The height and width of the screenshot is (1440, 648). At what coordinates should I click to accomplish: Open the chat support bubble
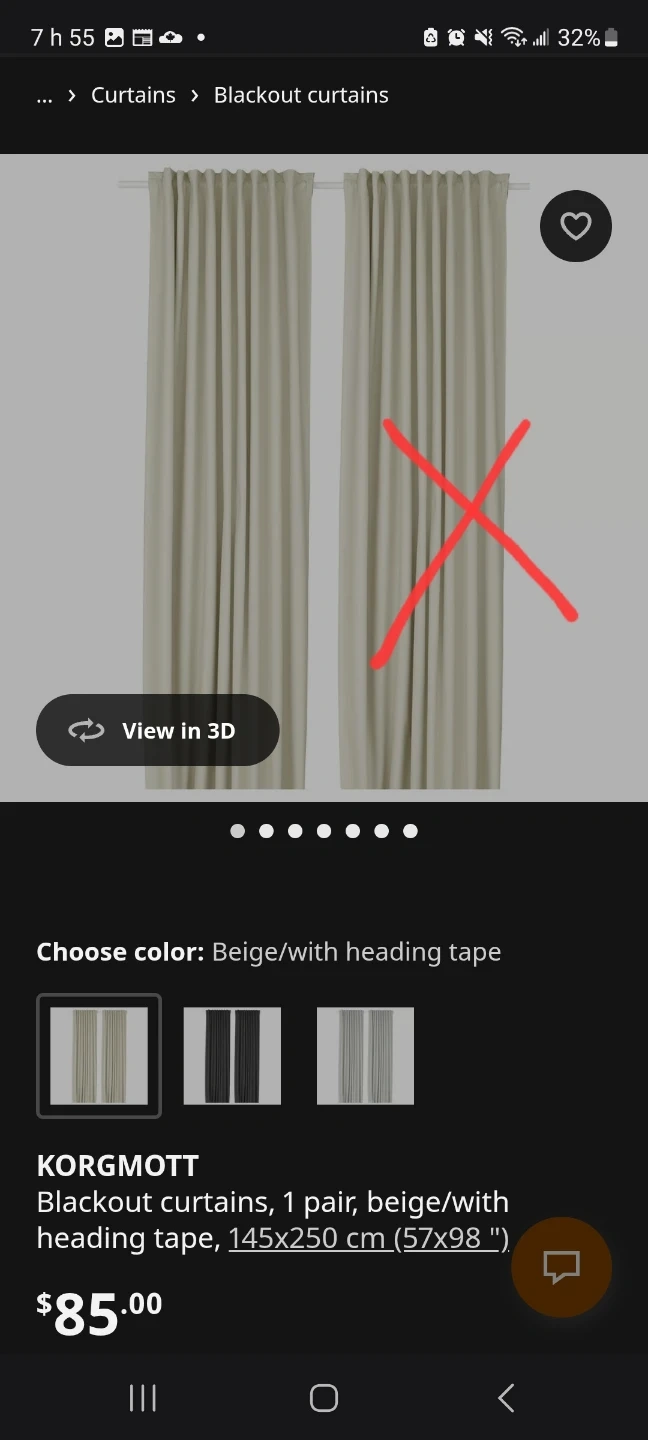click(561, 1267)
